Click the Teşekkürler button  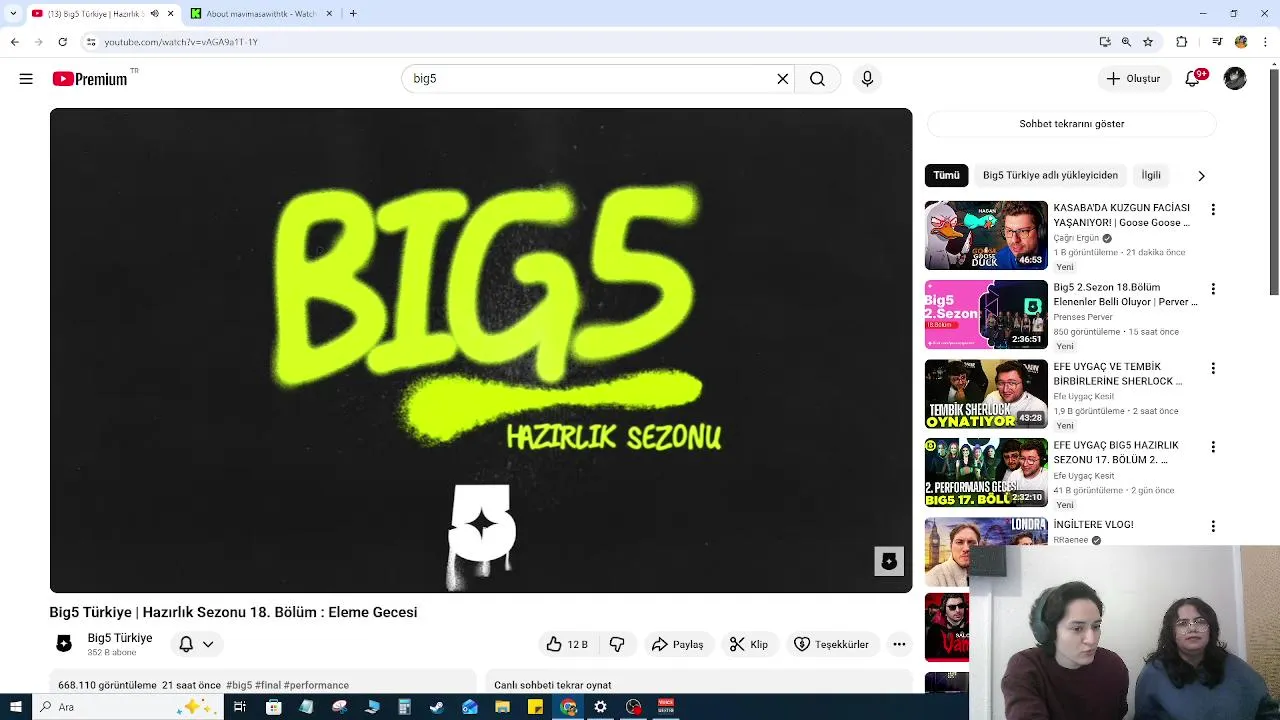[x=831, y=644]
